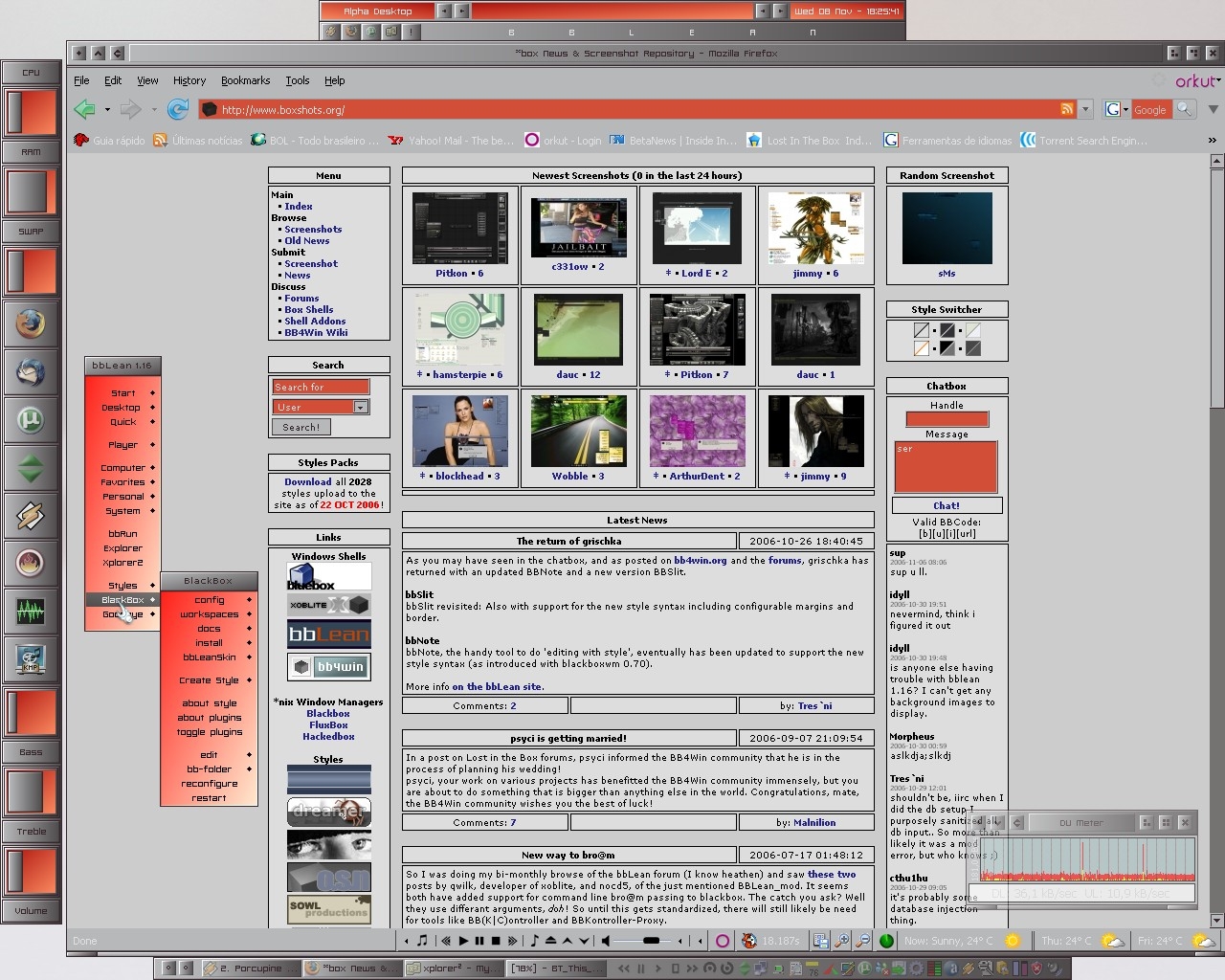Stop playback in the status bar player
Image resolution: width=1225 pixels, height=980 pixels.
point(496,941)
